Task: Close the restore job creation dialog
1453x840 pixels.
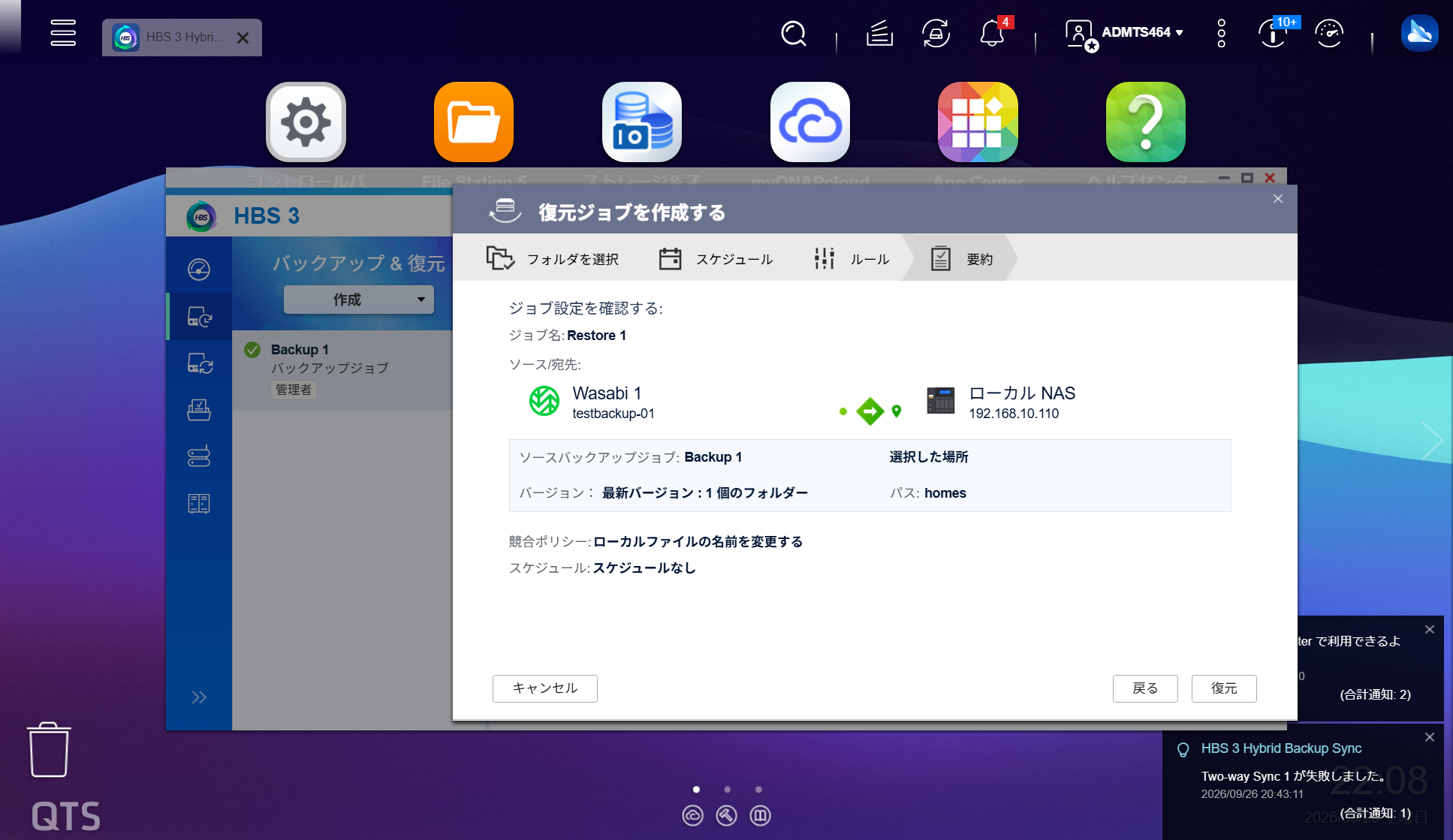Action: pyautogui.click(x=1278, y=199)
